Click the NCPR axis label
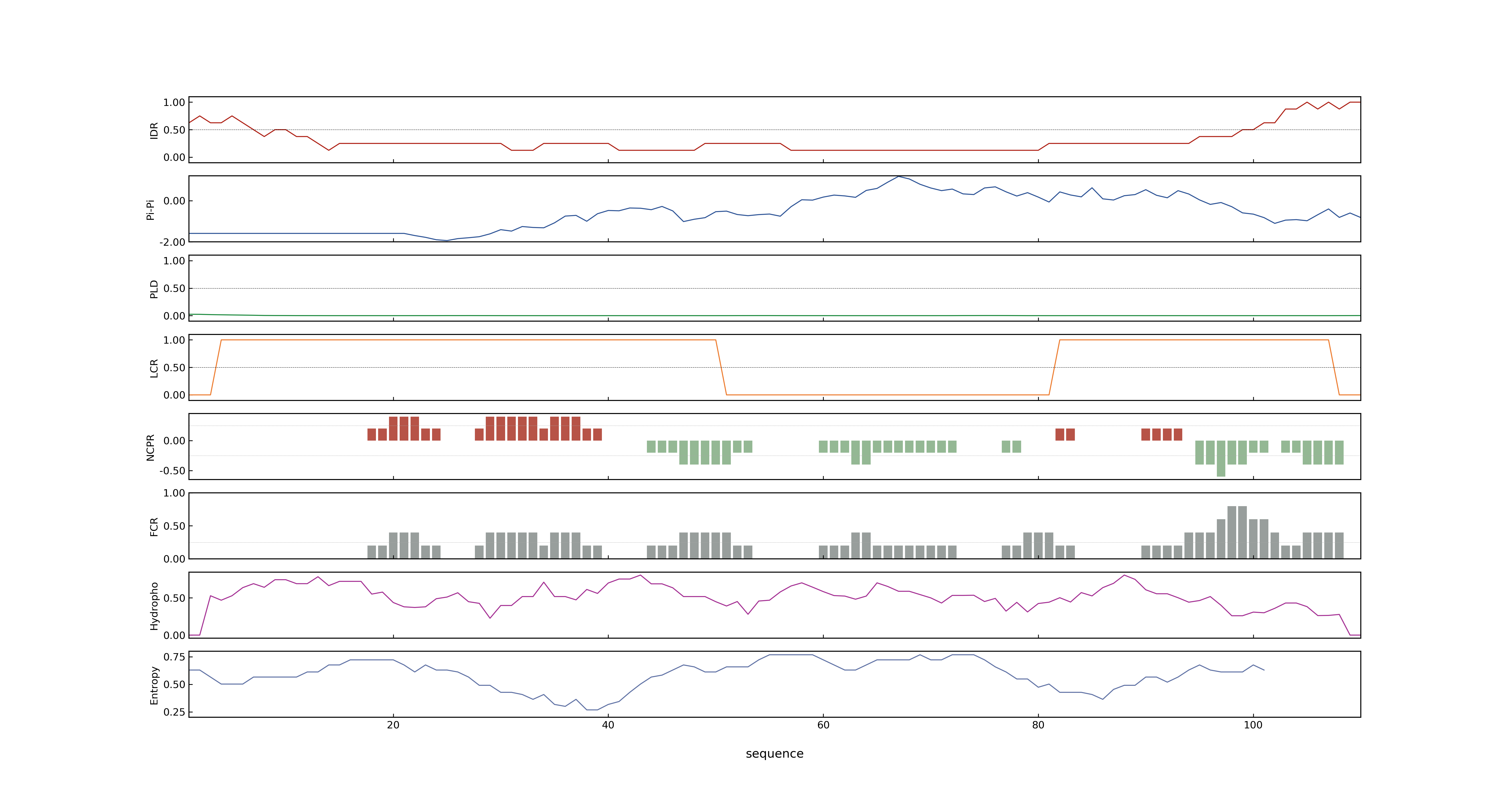1512x806 pixels. (150, 448)
